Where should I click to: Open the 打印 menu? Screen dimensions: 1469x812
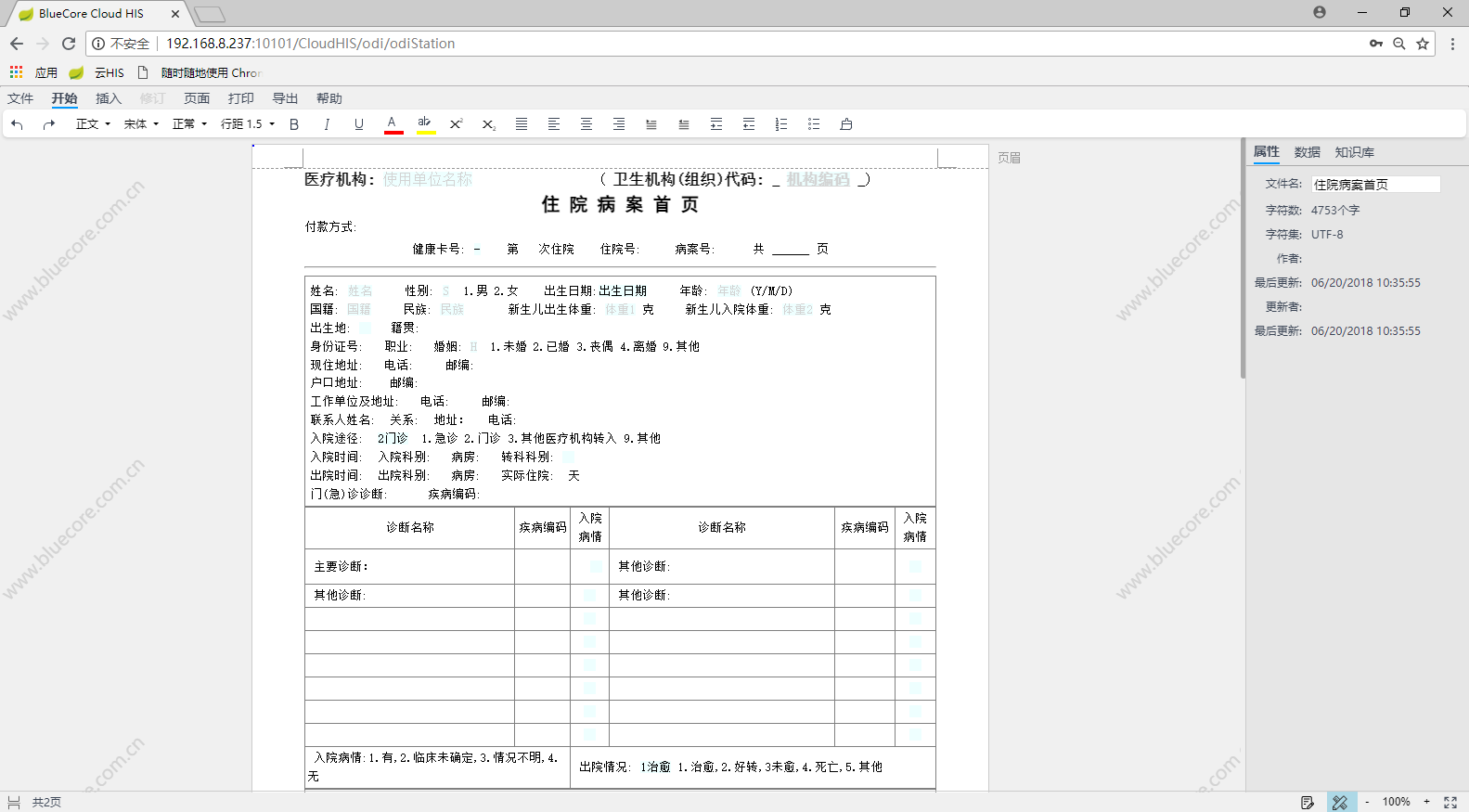coord(241,98)
